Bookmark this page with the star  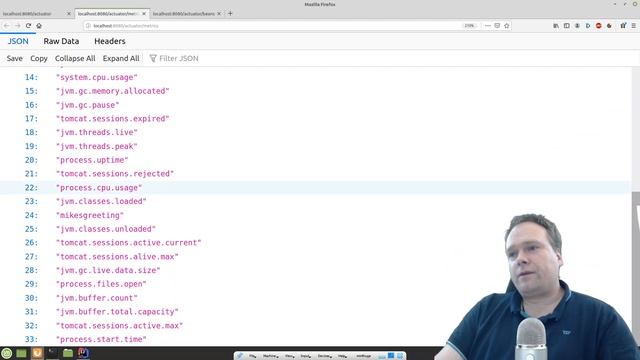[507, 26]
